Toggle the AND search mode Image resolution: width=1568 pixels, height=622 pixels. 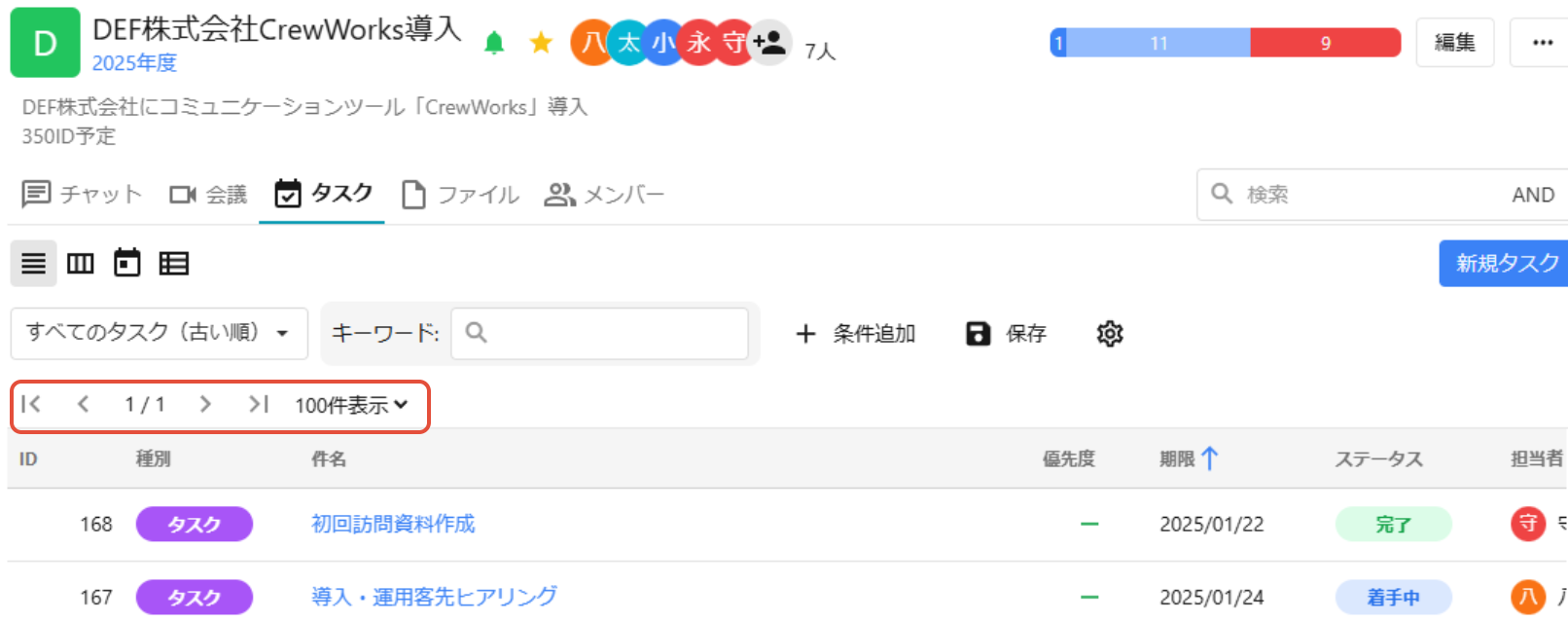[1533, 195]
